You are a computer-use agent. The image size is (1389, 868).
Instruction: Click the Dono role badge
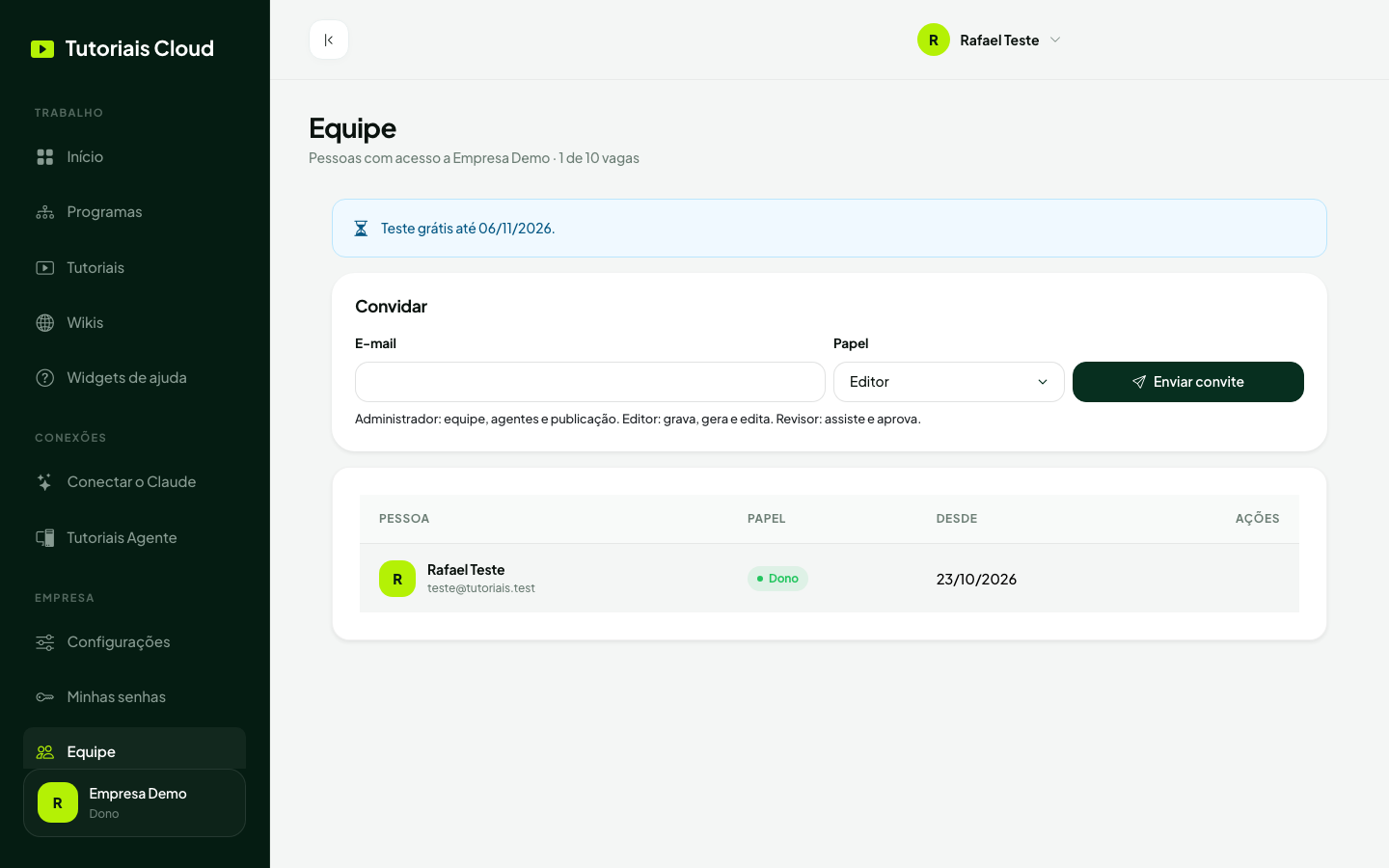777,579
